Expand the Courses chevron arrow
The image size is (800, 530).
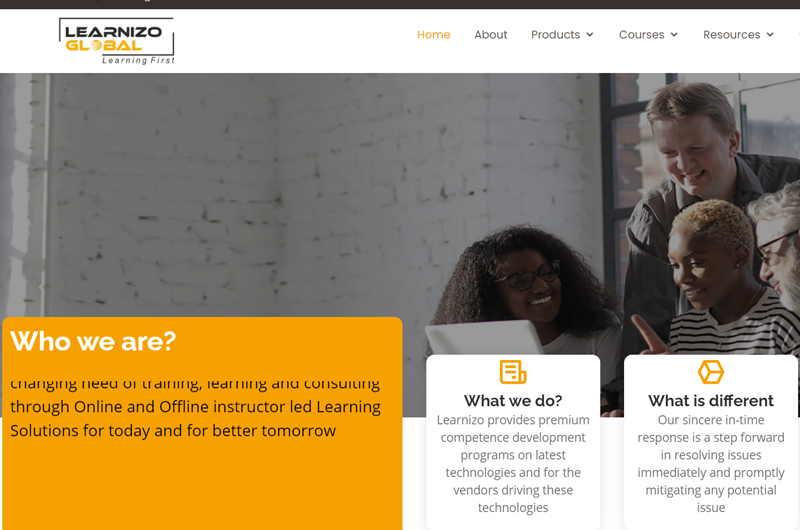coord(674,35)
